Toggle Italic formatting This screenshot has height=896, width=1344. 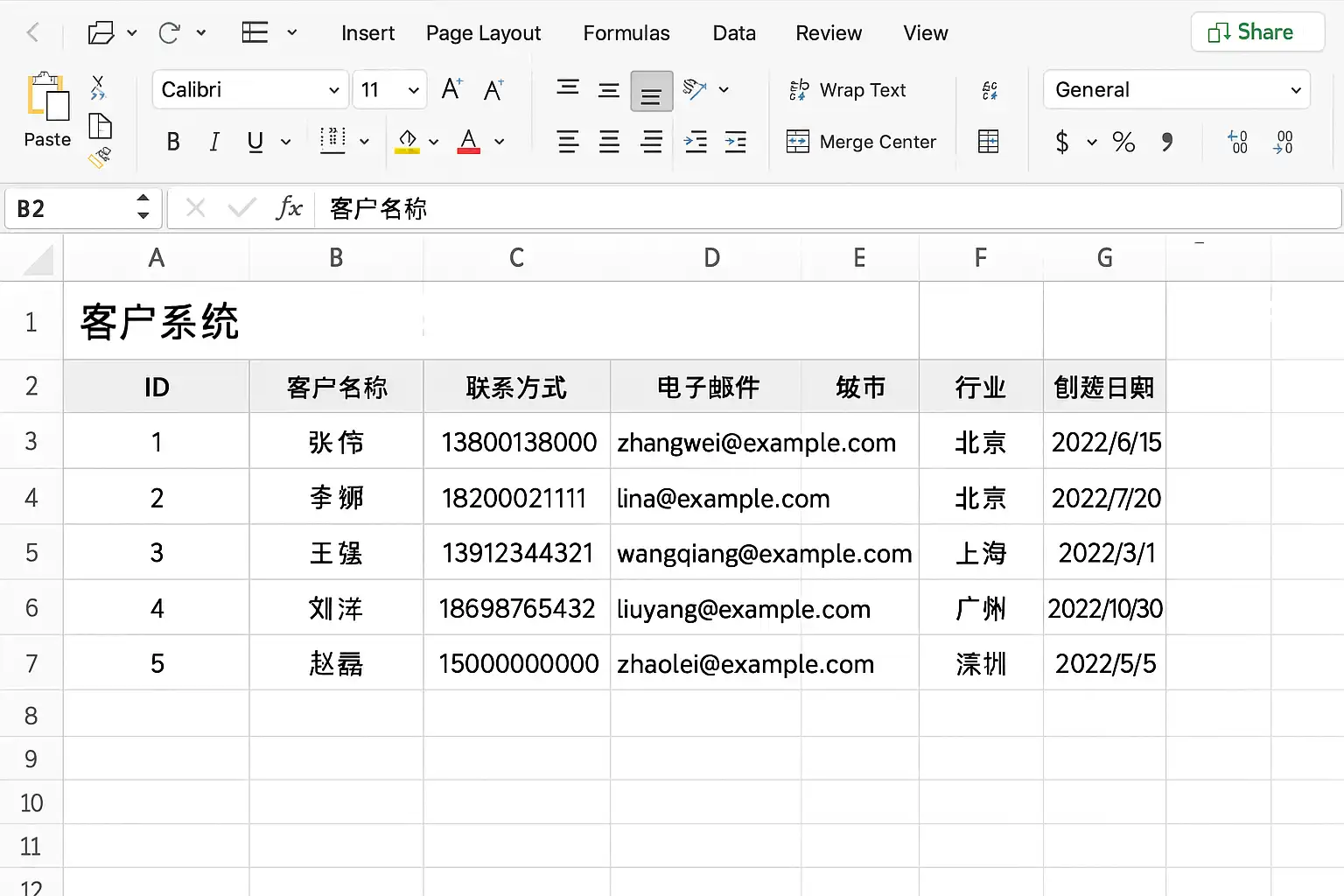coord(214,142)
